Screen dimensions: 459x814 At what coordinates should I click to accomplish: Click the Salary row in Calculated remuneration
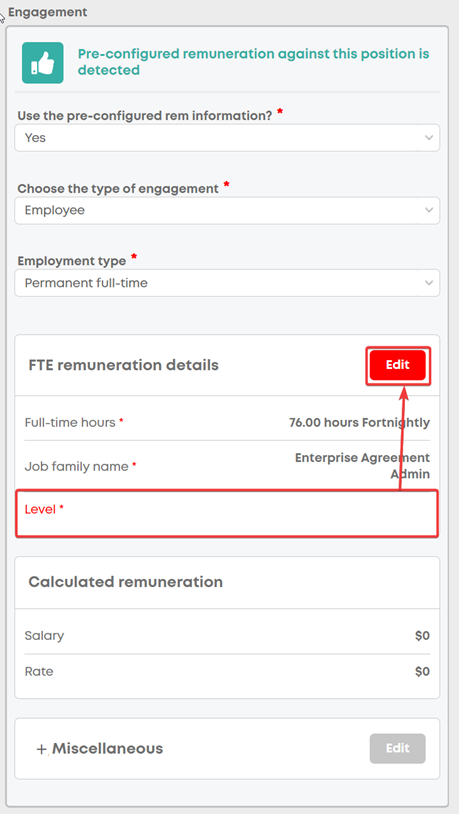(227, 635)
